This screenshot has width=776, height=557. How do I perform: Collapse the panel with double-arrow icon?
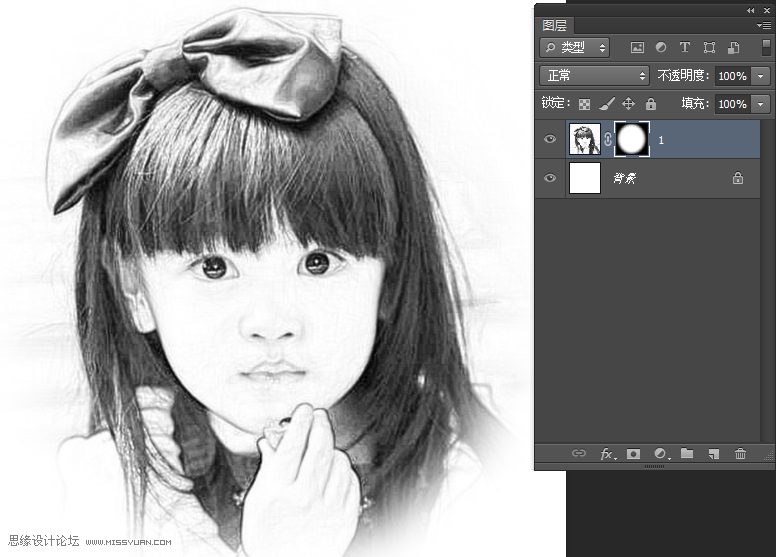coord(751,10)
